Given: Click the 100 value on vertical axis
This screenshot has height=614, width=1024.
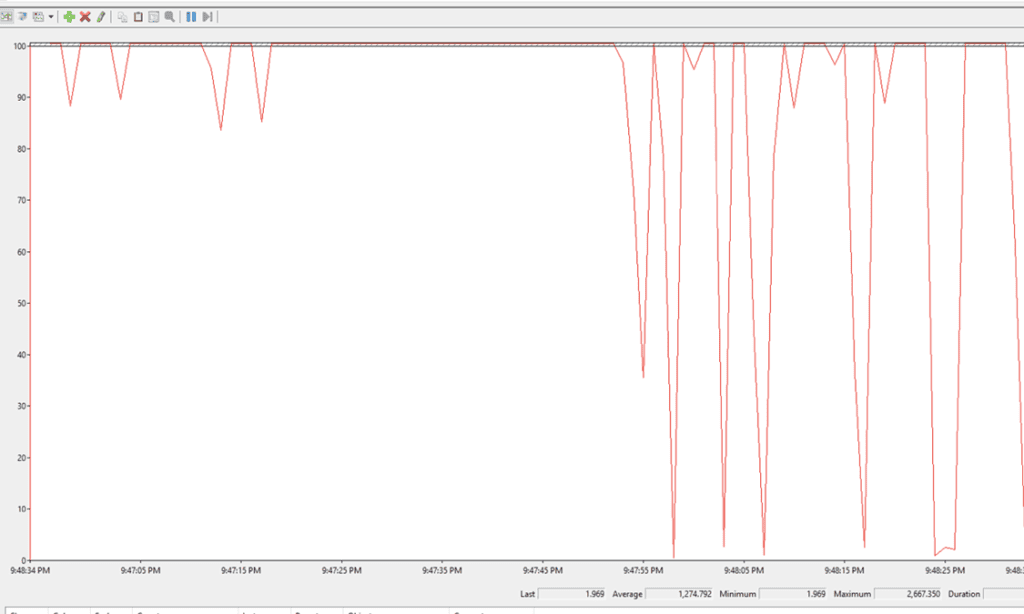Looking at the screenshot, I should [20, 46].
